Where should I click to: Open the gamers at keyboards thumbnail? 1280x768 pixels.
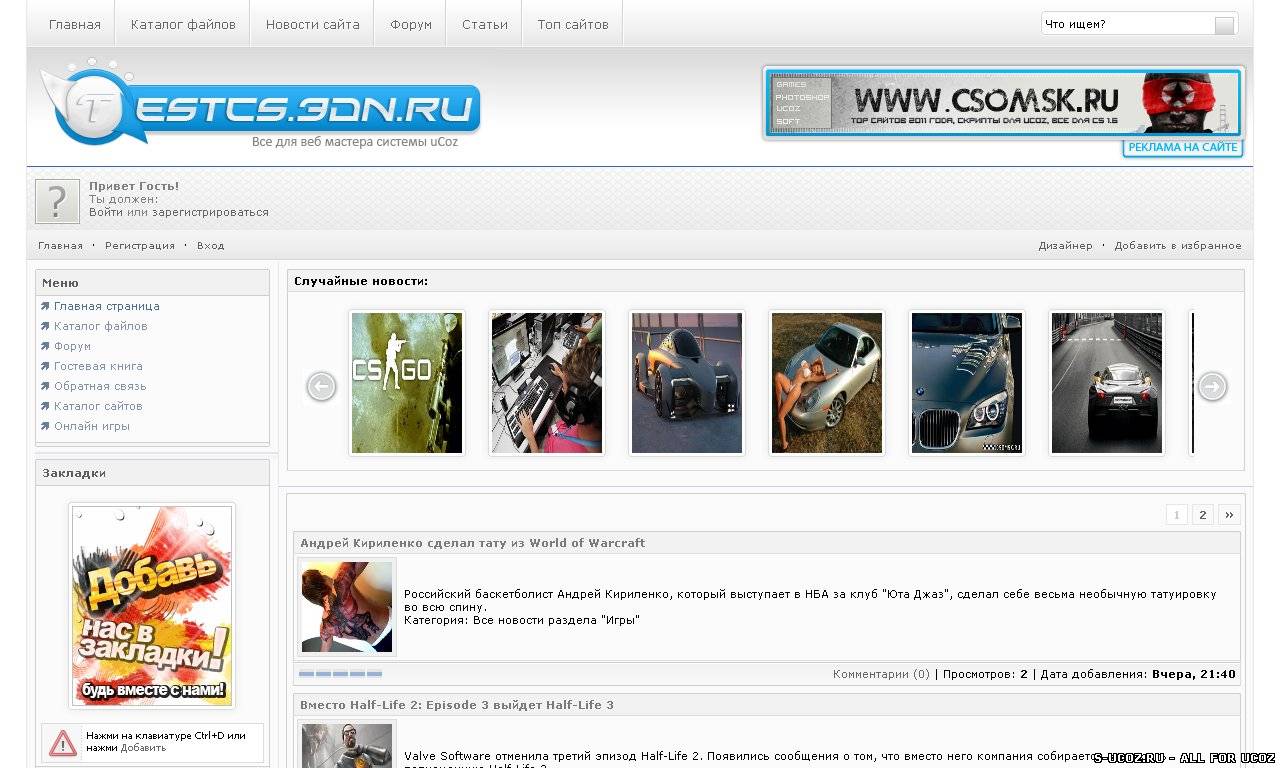pos(547,383)
